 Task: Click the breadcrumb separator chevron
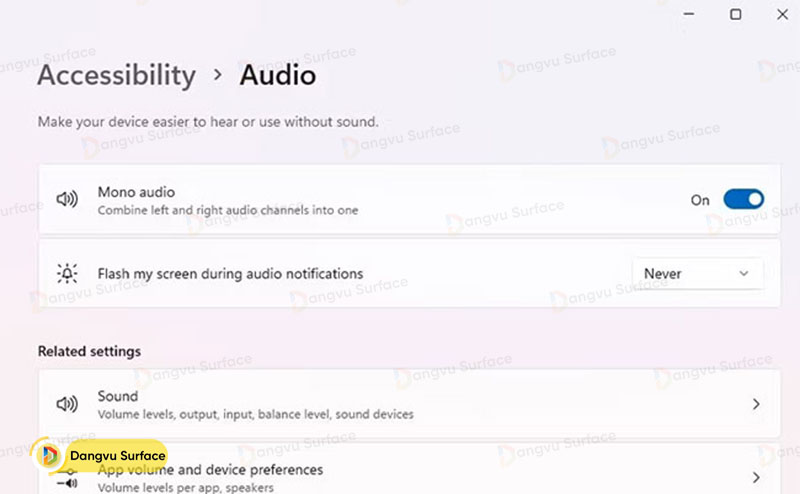218,75
